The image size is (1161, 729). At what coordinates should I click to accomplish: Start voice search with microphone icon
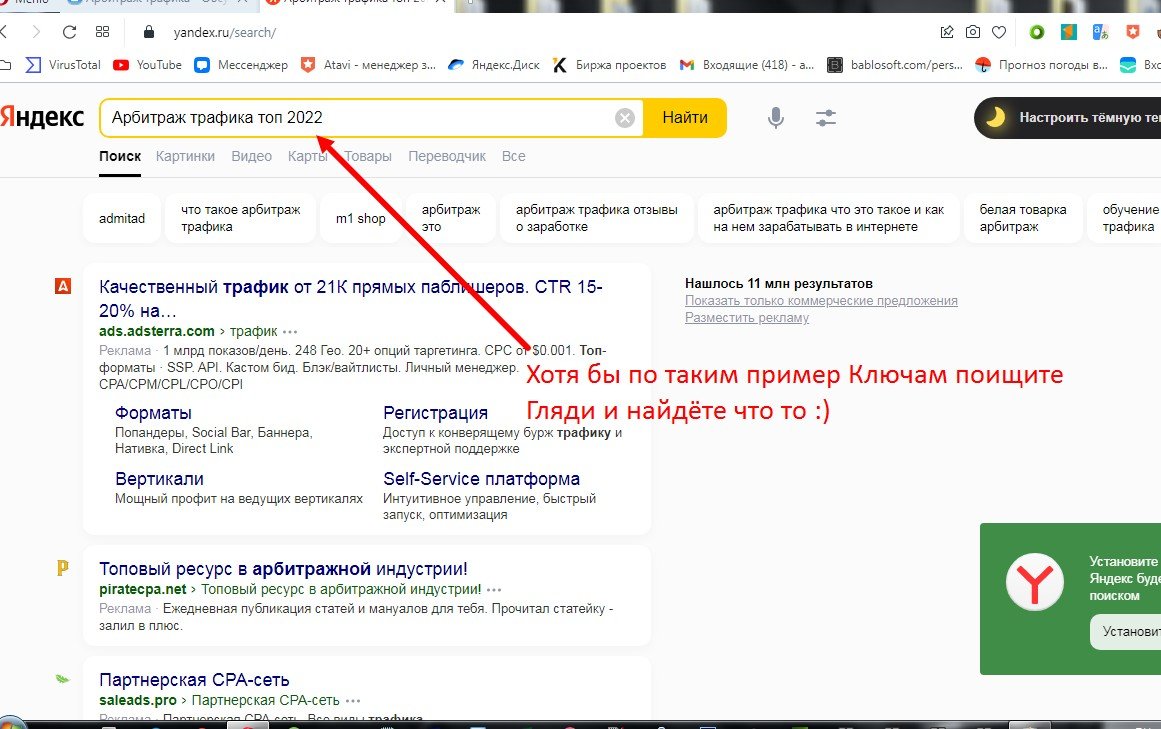click(775, 118)
